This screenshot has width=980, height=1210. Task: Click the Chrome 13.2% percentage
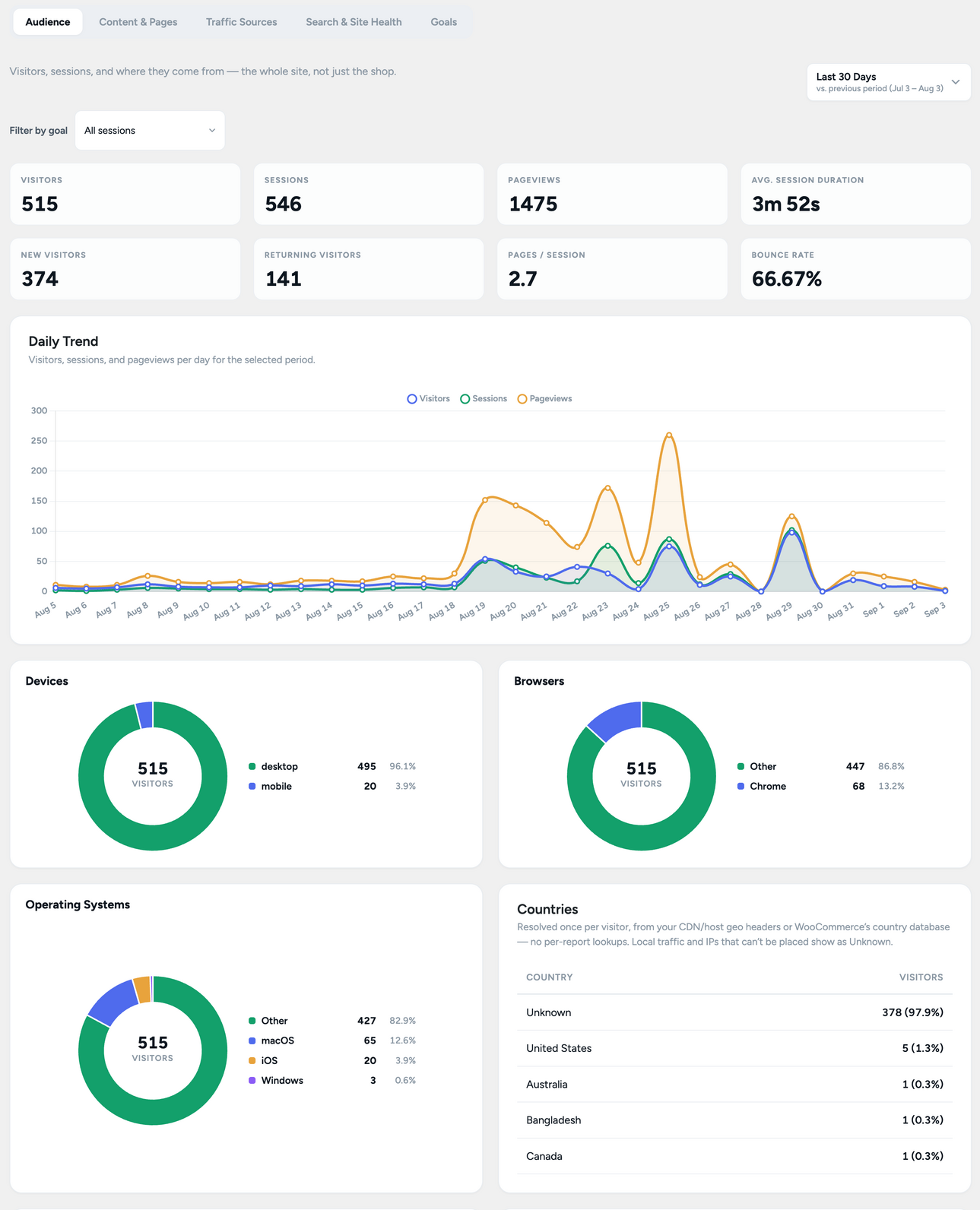[891, 787]
